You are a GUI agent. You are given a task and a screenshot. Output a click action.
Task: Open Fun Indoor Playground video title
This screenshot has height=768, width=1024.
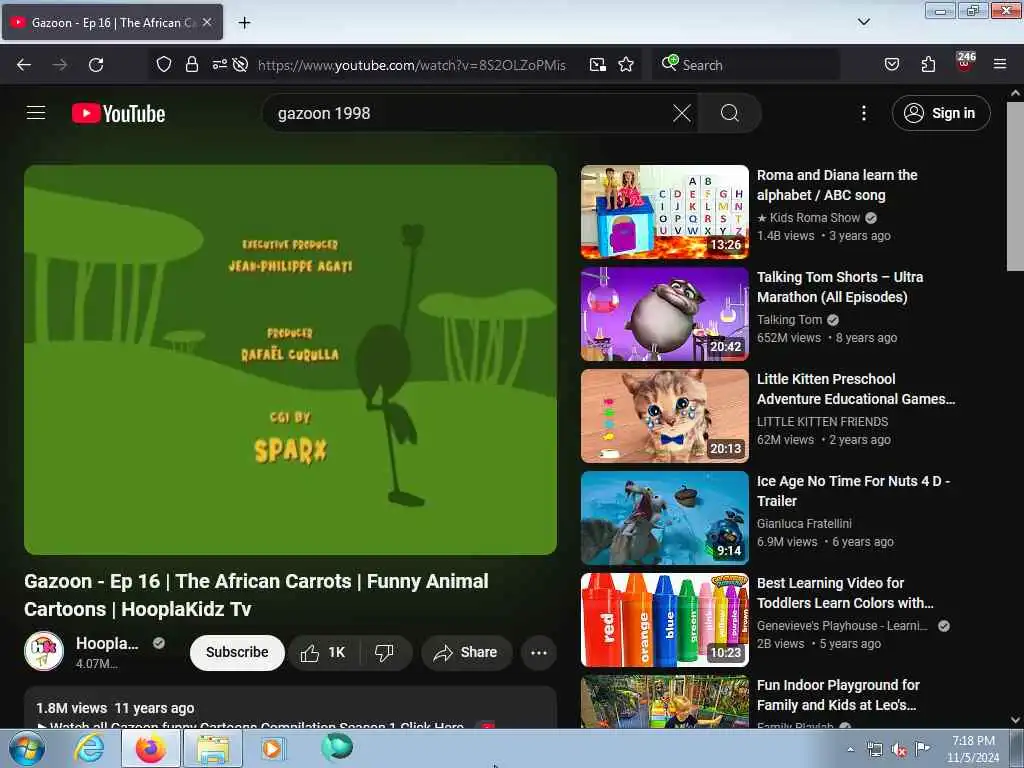pos(838,695)
